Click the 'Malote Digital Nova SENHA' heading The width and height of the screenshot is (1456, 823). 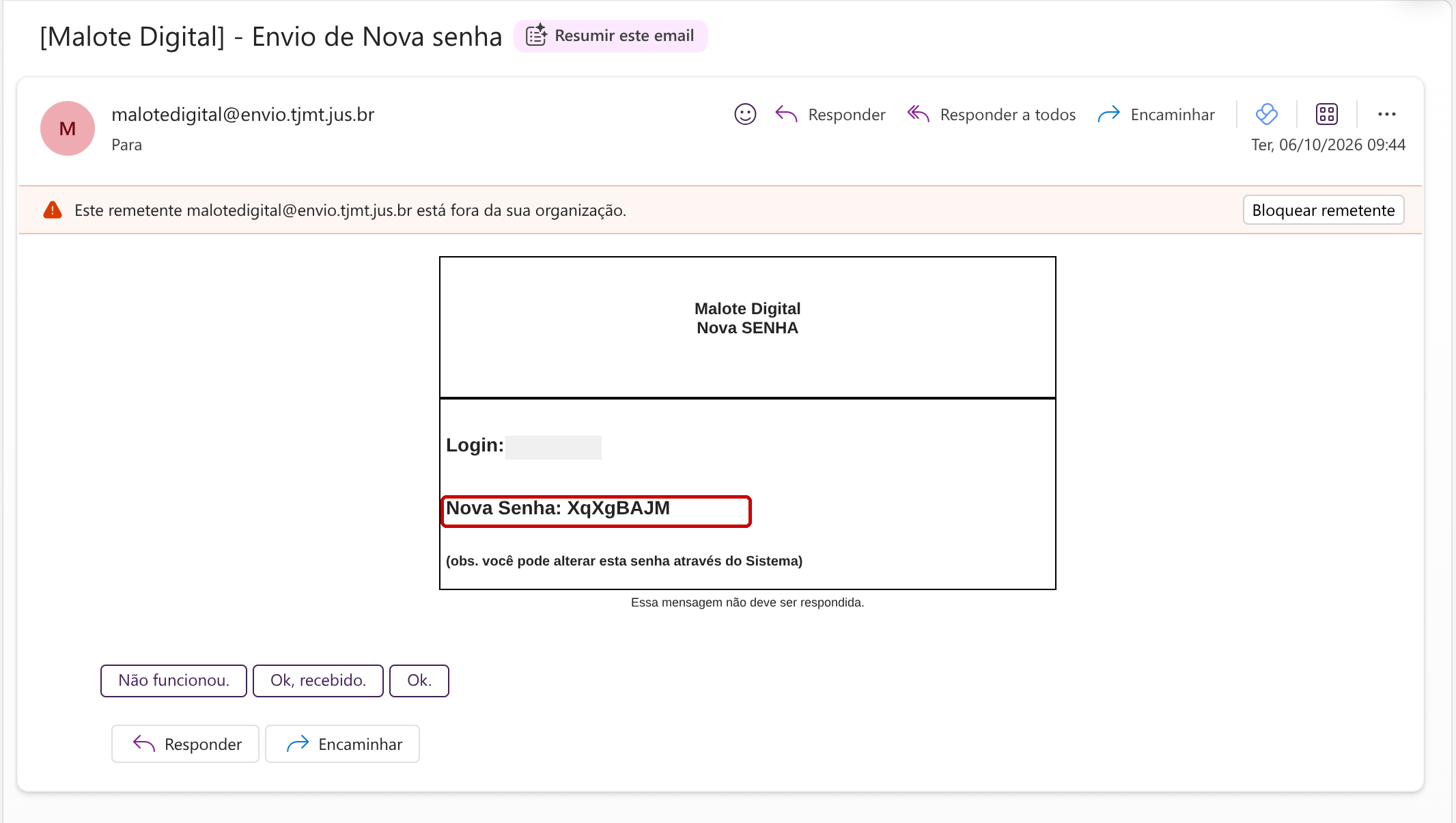coord(747,318)
